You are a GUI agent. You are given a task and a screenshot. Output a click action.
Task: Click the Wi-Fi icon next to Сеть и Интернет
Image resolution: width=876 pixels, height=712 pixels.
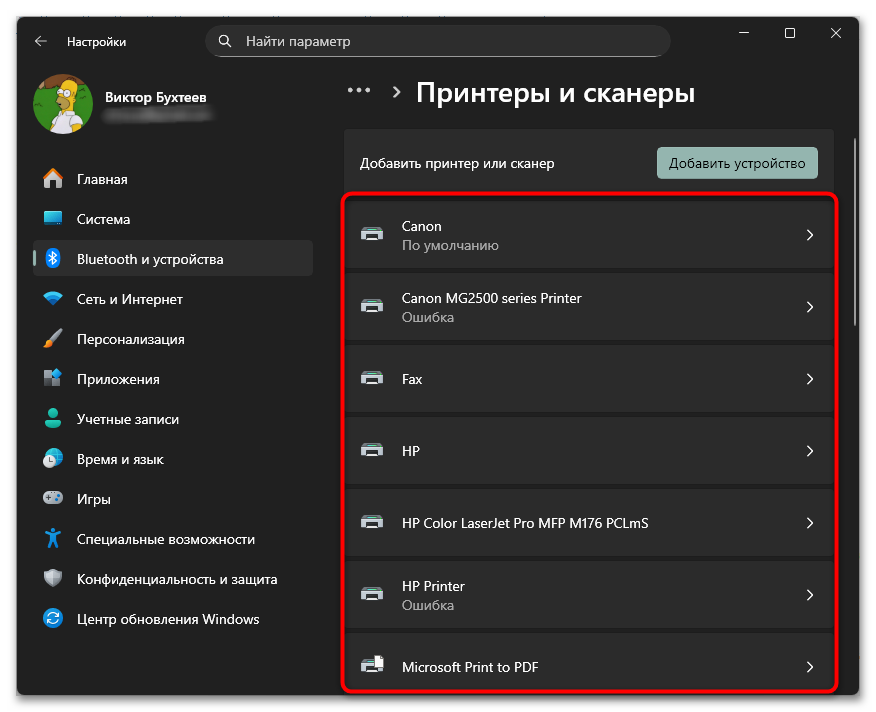(52, 299)
